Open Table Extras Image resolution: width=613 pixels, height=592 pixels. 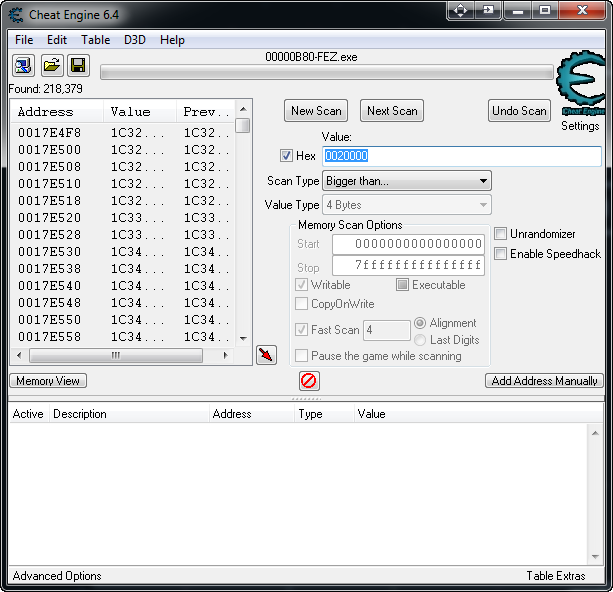point(556,576)
